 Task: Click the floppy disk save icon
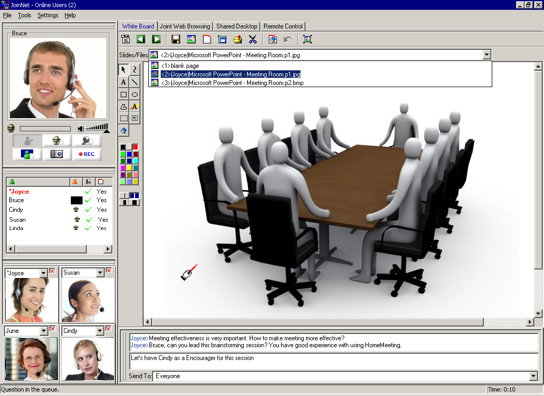point(176,39)
